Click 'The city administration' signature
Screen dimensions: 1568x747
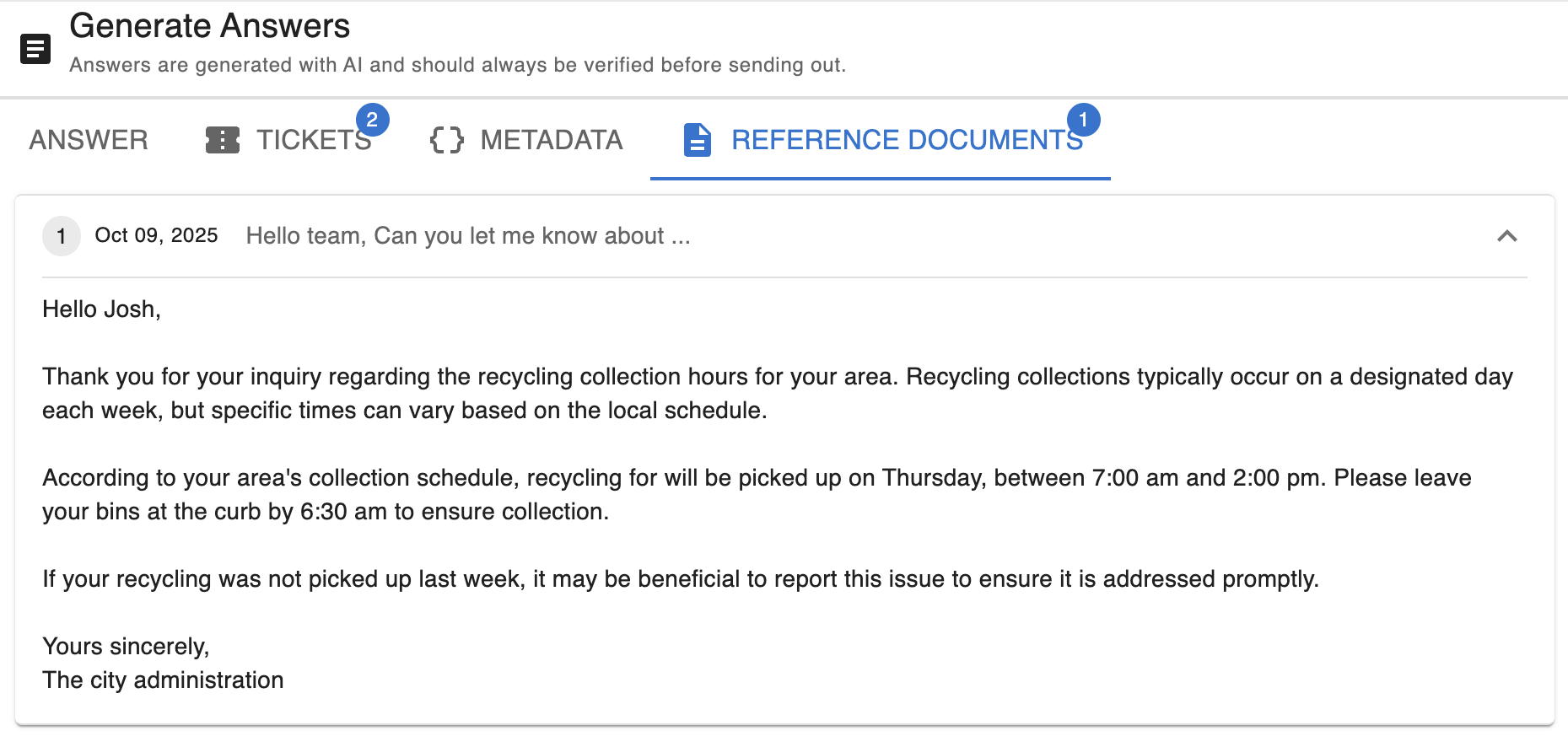click(163, 680)
